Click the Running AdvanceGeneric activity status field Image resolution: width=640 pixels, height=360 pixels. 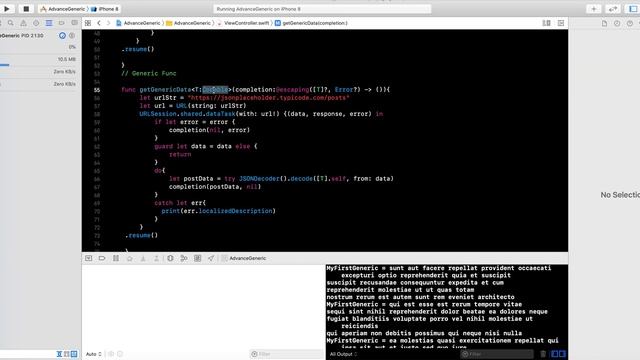(322, 9)
